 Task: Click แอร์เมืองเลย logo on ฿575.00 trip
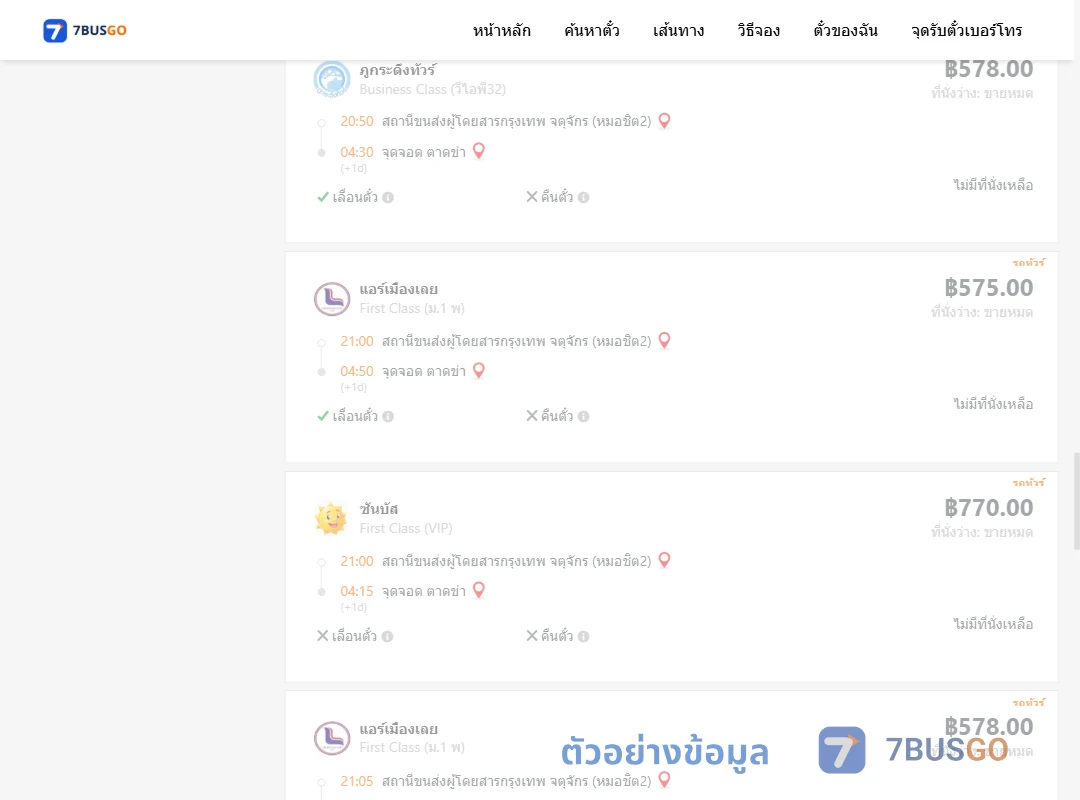coord(332,299)
